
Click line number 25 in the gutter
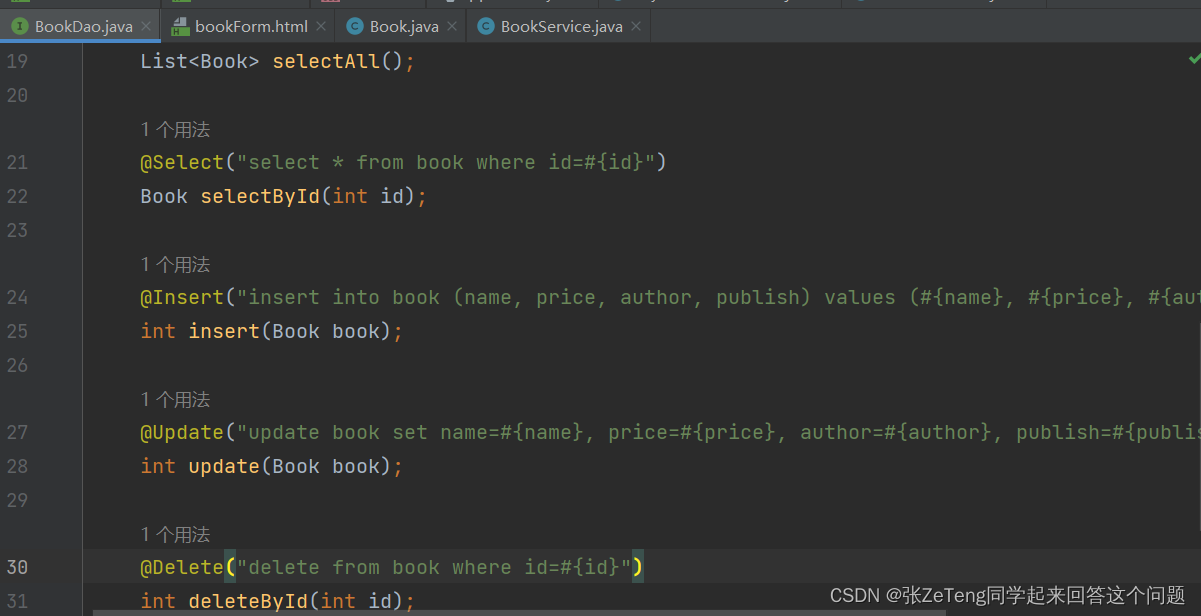point(17,331)
